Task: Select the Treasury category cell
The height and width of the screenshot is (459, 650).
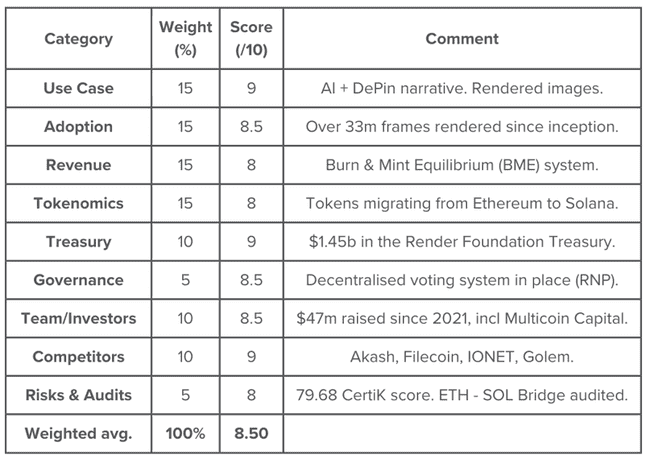Action: tap(78, 241)
